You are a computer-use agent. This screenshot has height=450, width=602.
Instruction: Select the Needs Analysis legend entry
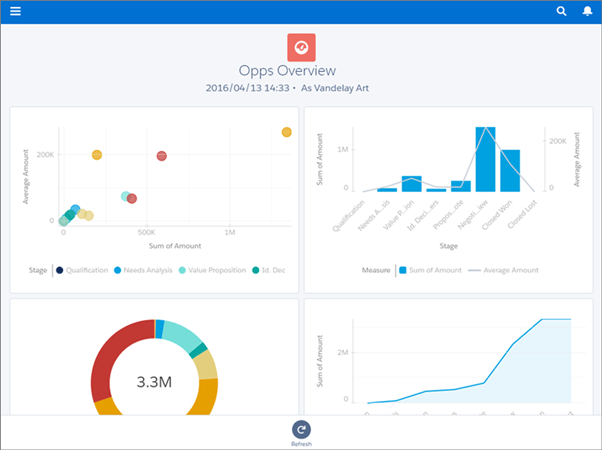tap(143, 270)
